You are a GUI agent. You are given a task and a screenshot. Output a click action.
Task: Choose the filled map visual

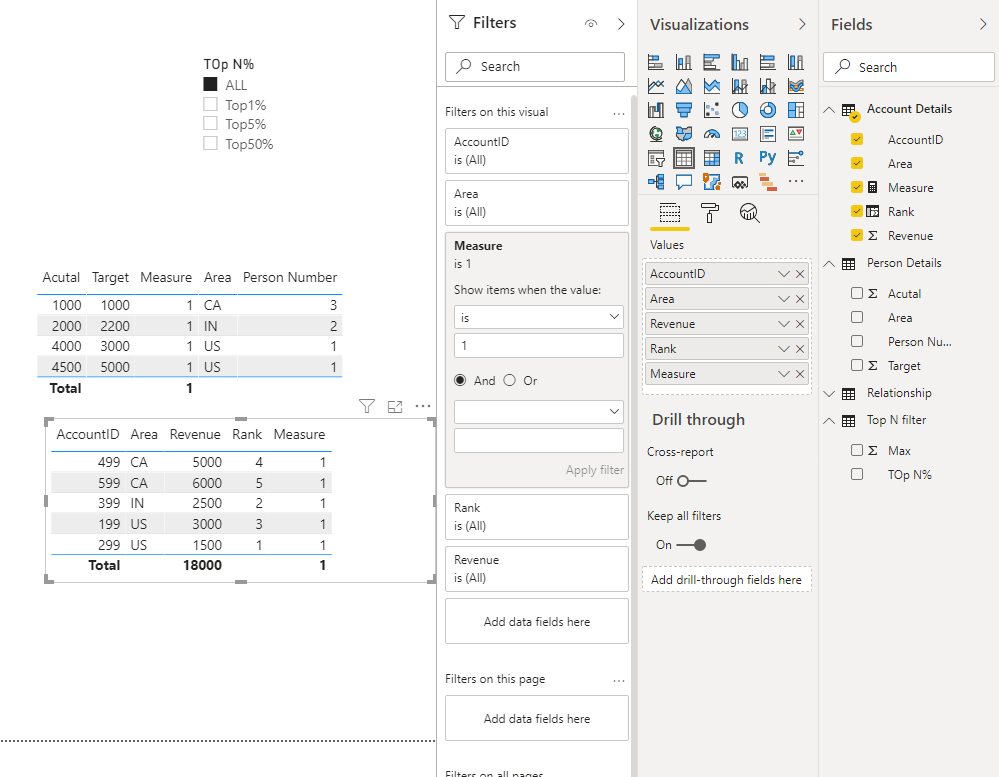click(684, 134)
